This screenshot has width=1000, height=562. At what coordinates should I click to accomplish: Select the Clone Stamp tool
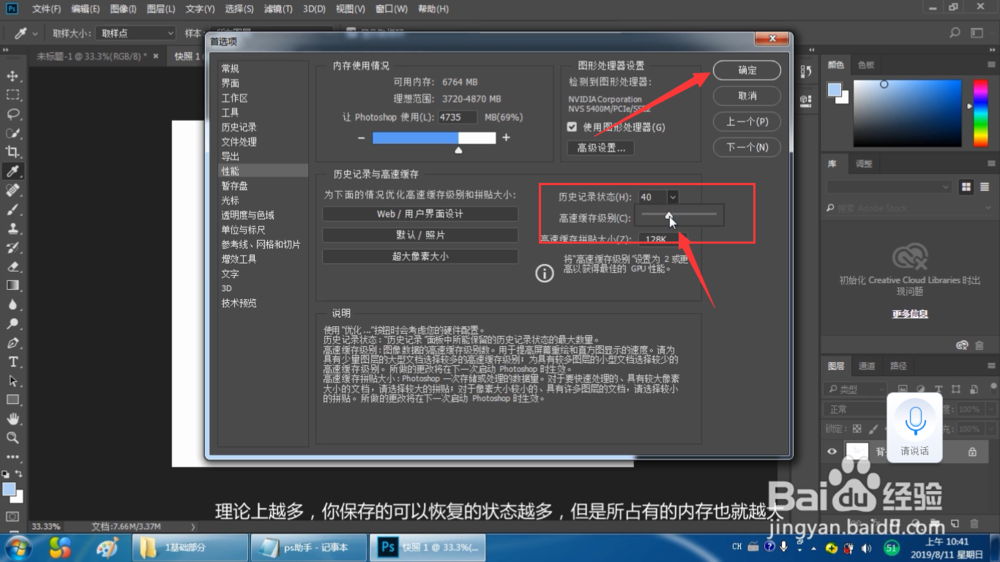pyautogui.click(x=13, y=228)
